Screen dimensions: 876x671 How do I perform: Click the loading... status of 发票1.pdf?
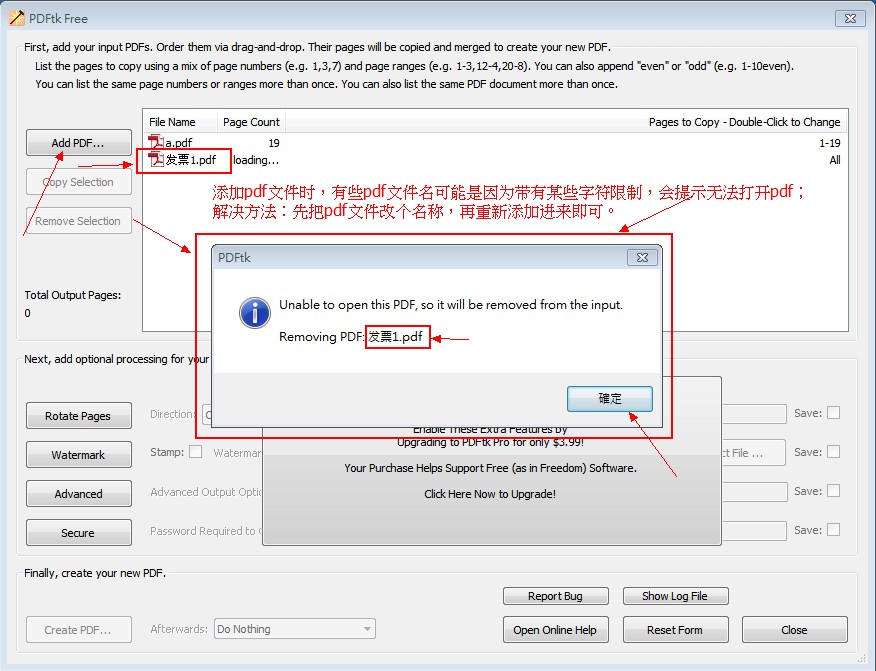[256, 160]
